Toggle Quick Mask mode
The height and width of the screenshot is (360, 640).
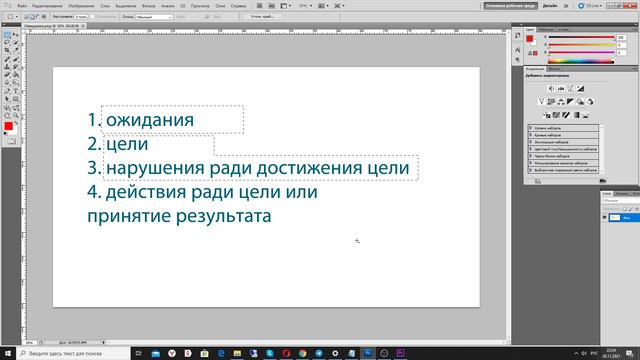[11, 141]
